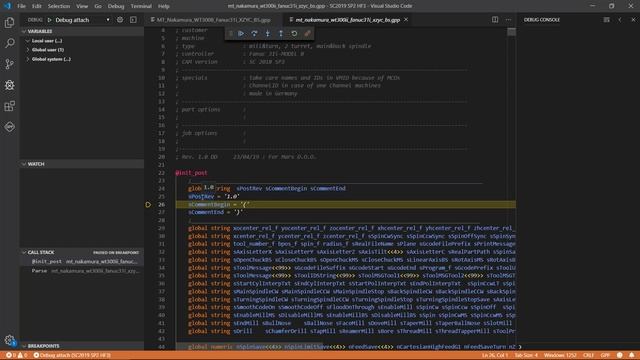The image size is (640, 360).
Task: Split the editor to the right
Action: click(495, 20)
